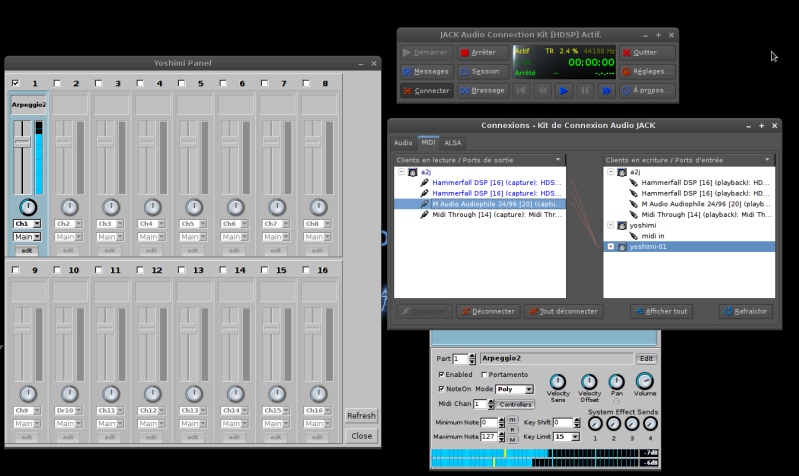
Task: Enable part 3 checkbox in Yoshimi Panel
Action: pos(98,83)
